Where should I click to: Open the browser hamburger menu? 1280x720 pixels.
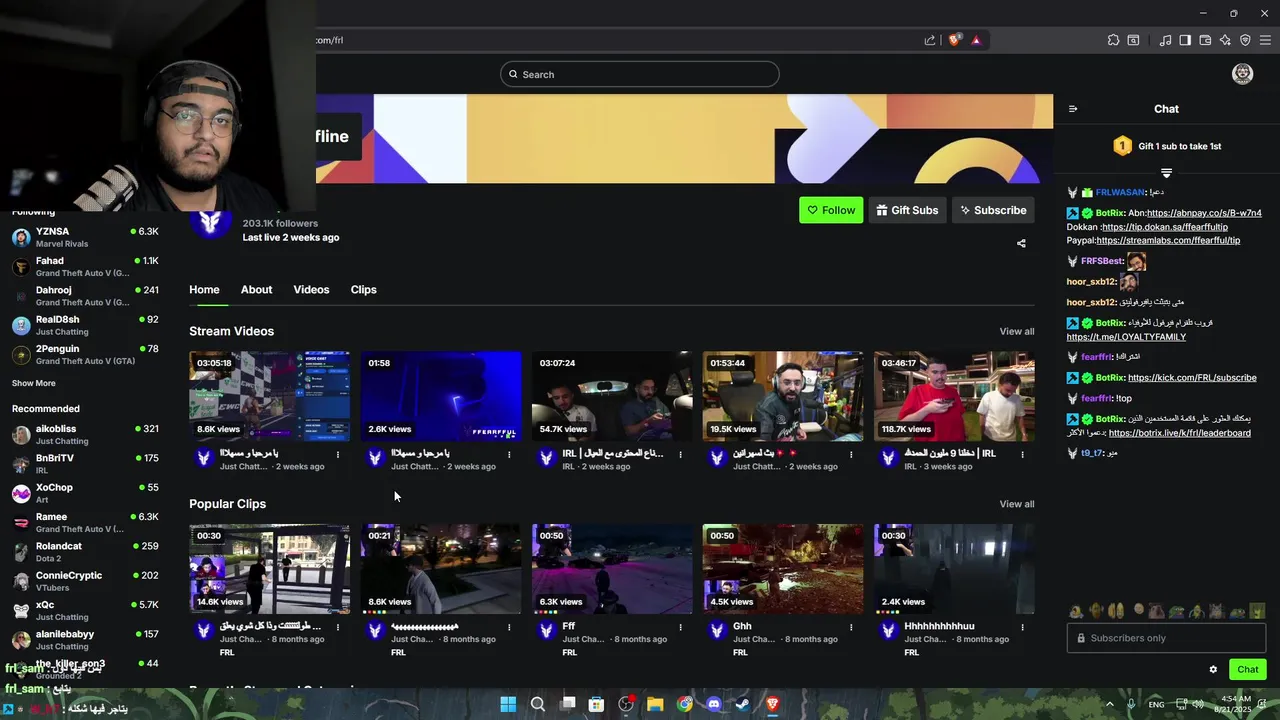(1265, 40)
